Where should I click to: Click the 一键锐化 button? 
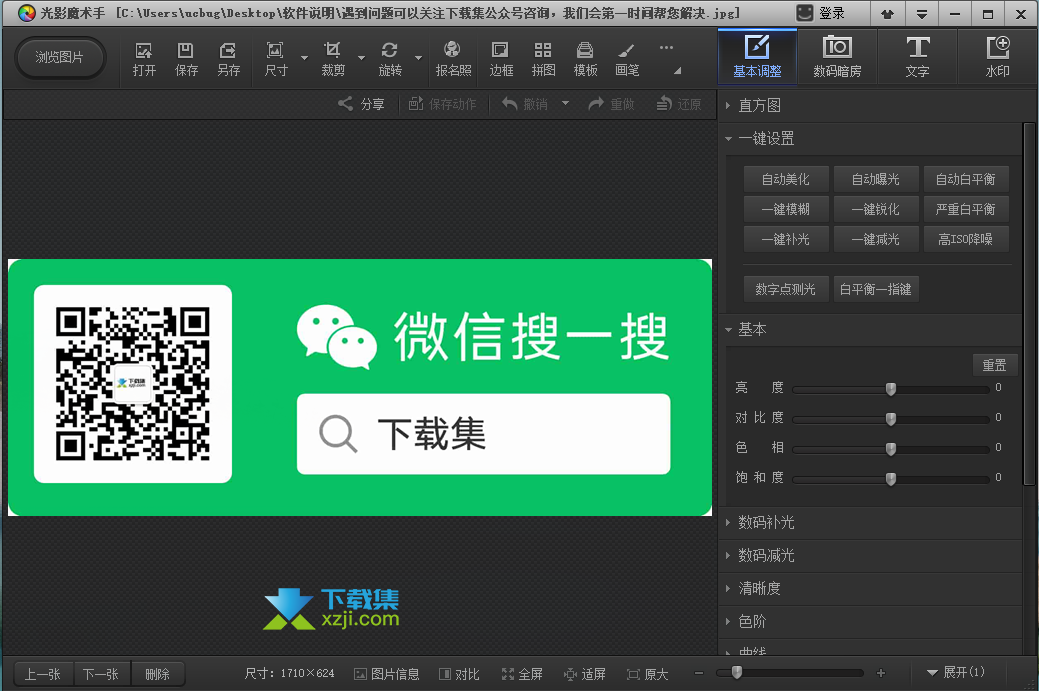coord(876,209)
